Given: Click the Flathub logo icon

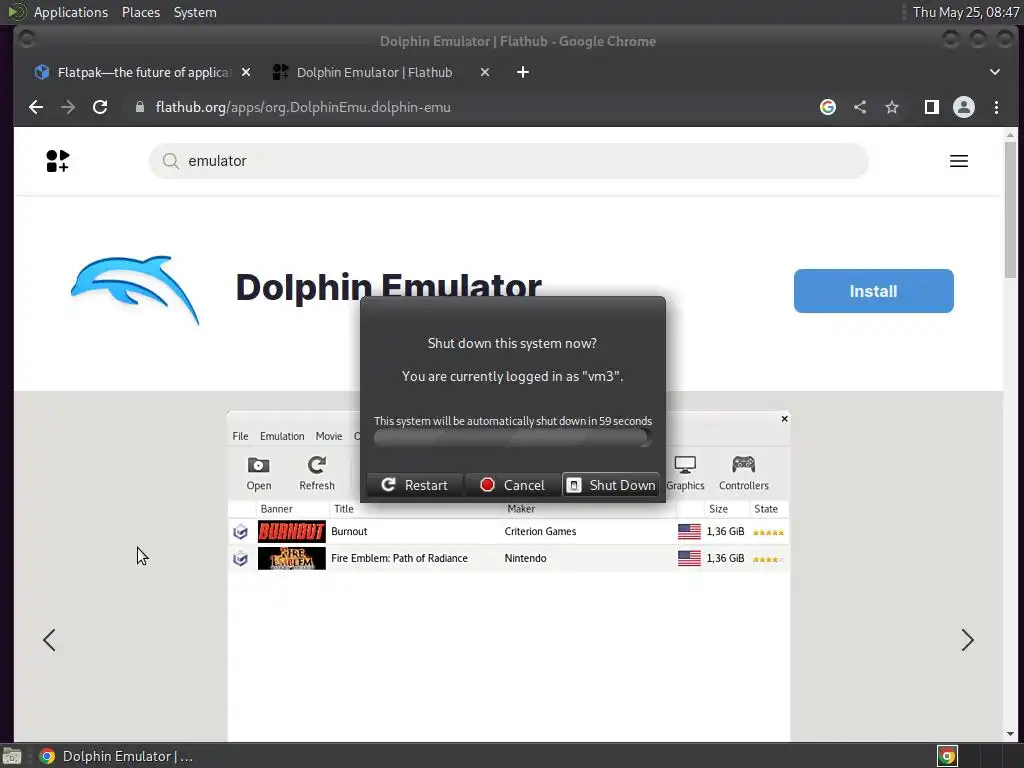Looking at the screenshot, I should tap(57, 161).
